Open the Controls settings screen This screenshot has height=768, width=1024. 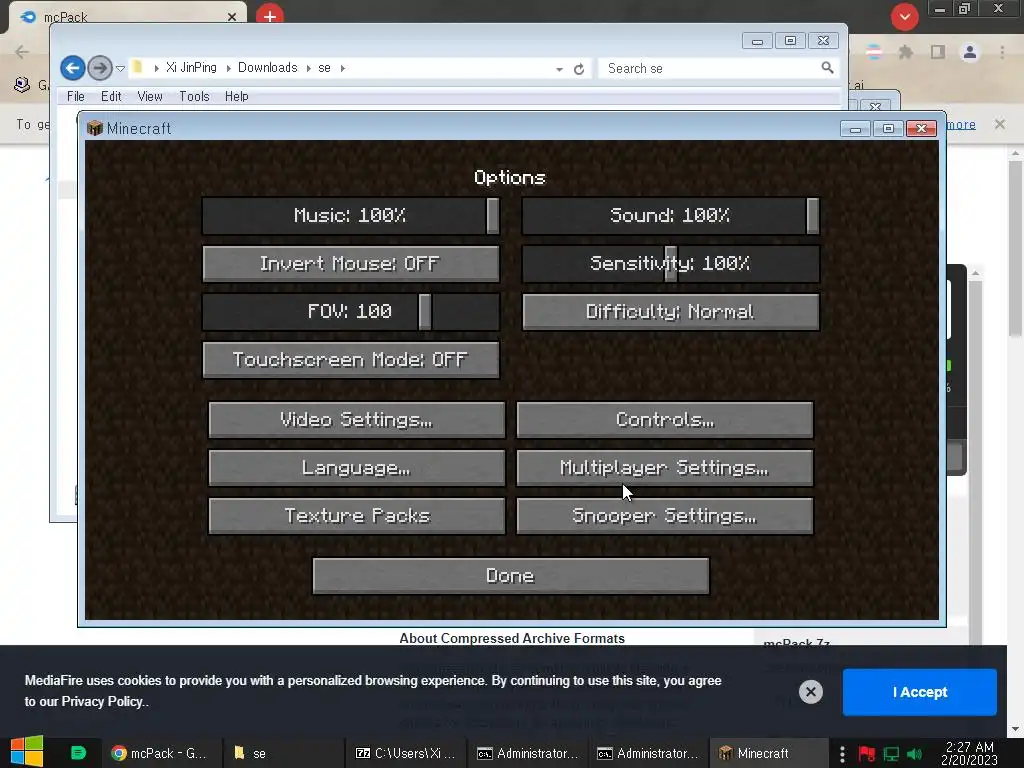pos(665,420)
